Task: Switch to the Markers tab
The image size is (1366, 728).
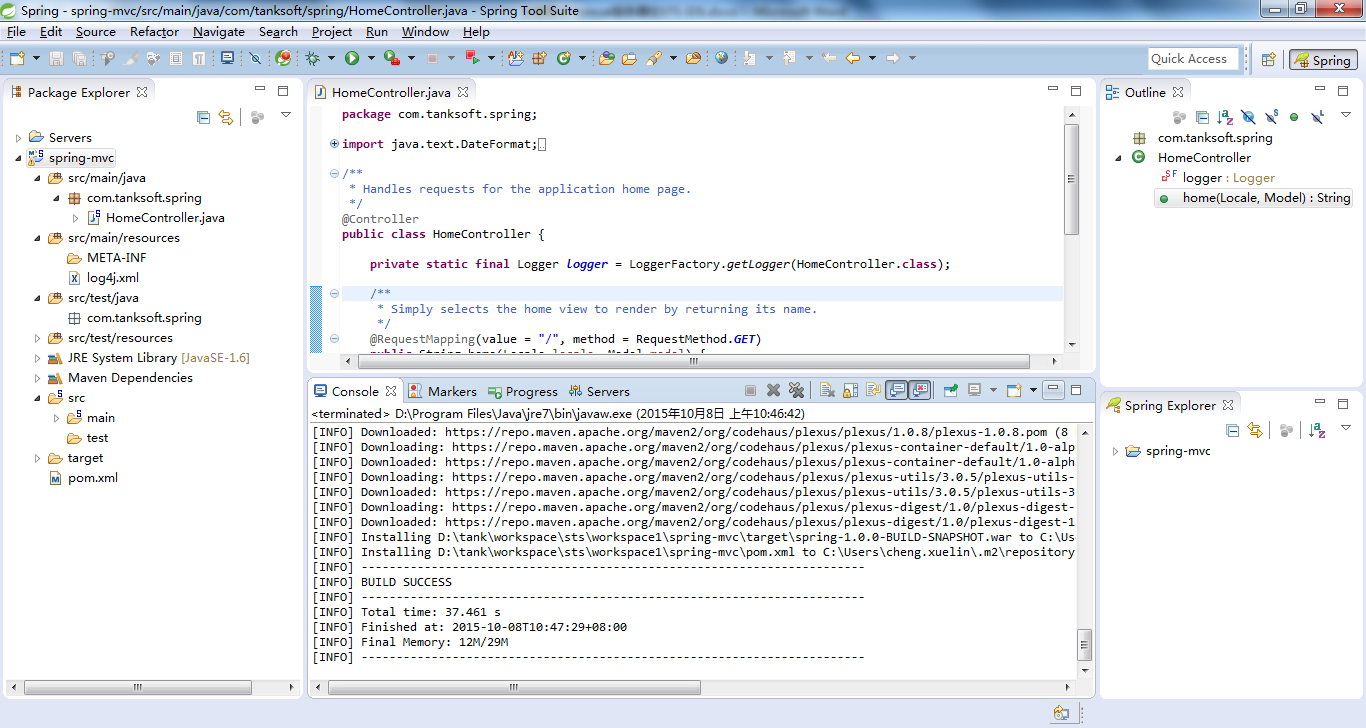Action: pos(444,391)
